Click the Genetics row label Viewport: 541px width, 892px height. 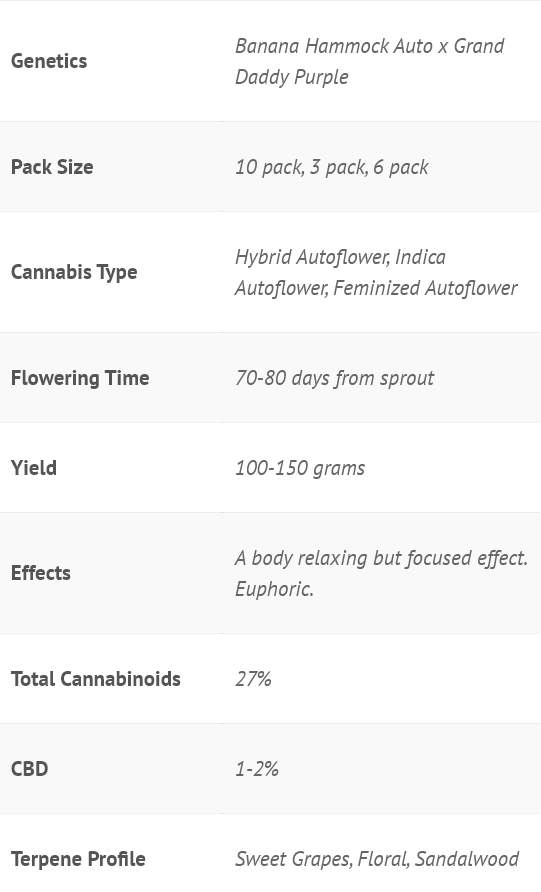(x=49, y=61)
